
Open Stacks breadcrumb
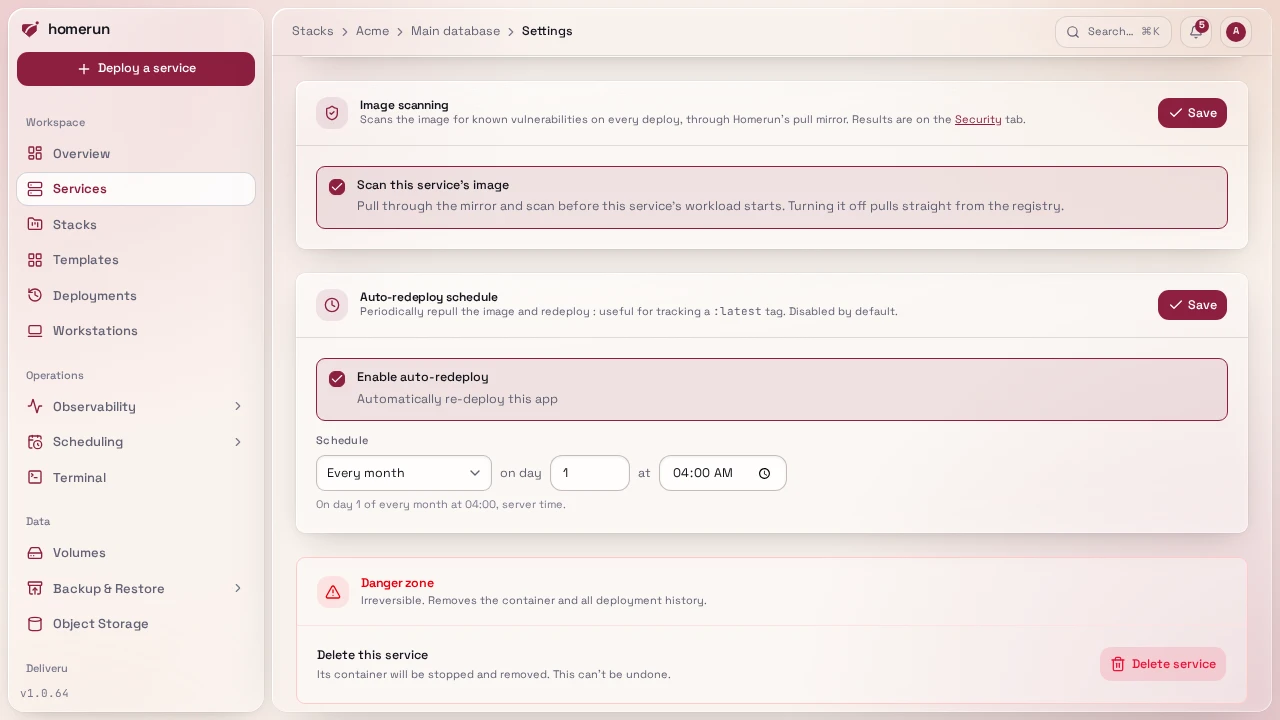click(313, 31)
